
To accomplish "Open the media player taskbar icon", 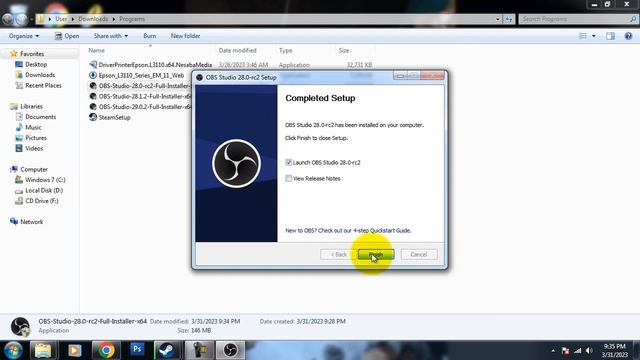I will (74, 350).
